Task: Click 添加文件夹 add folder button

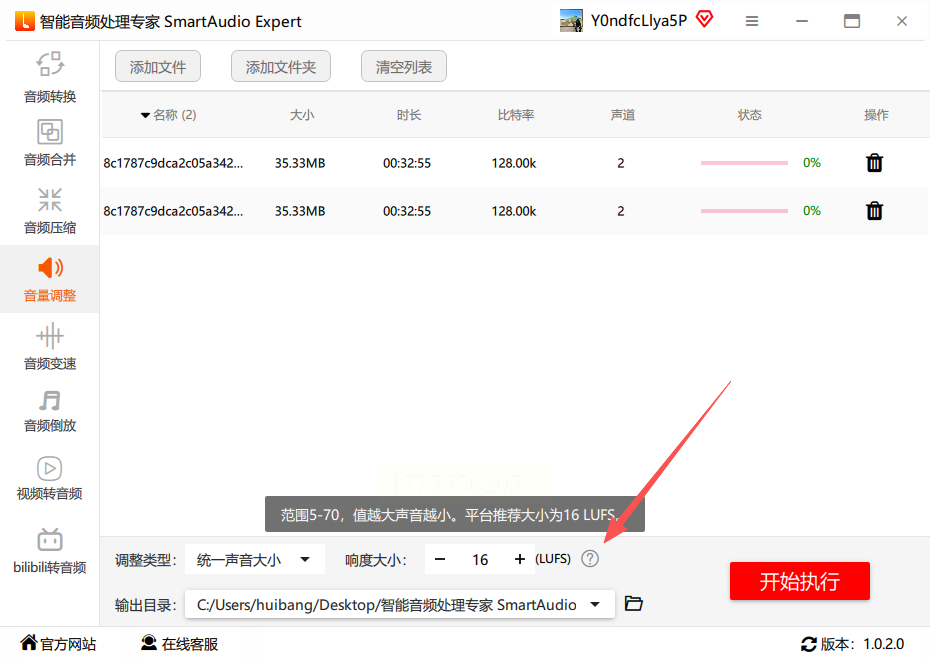Action: [281, 66]
